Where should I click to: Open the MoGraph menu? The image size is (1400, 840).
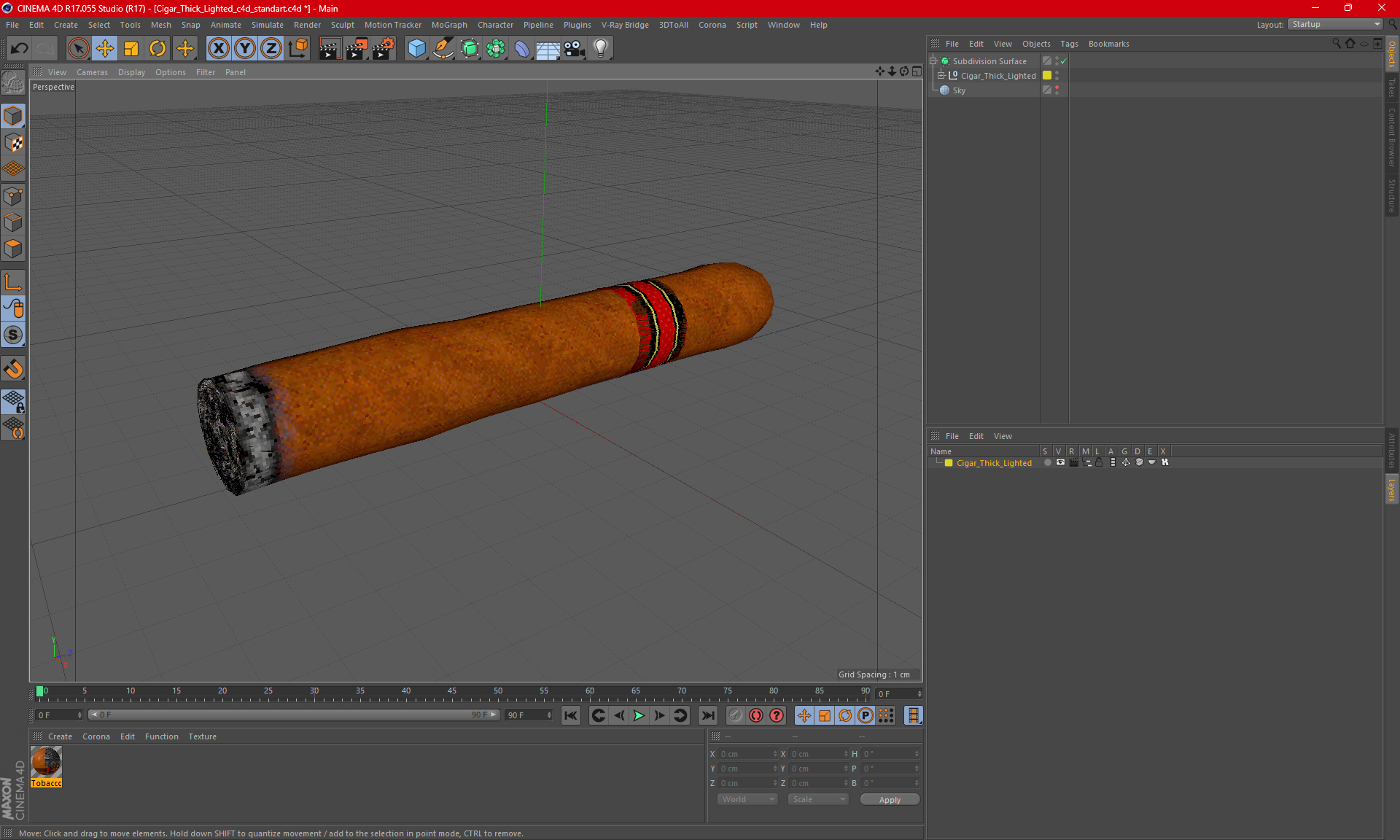[448, 25]
